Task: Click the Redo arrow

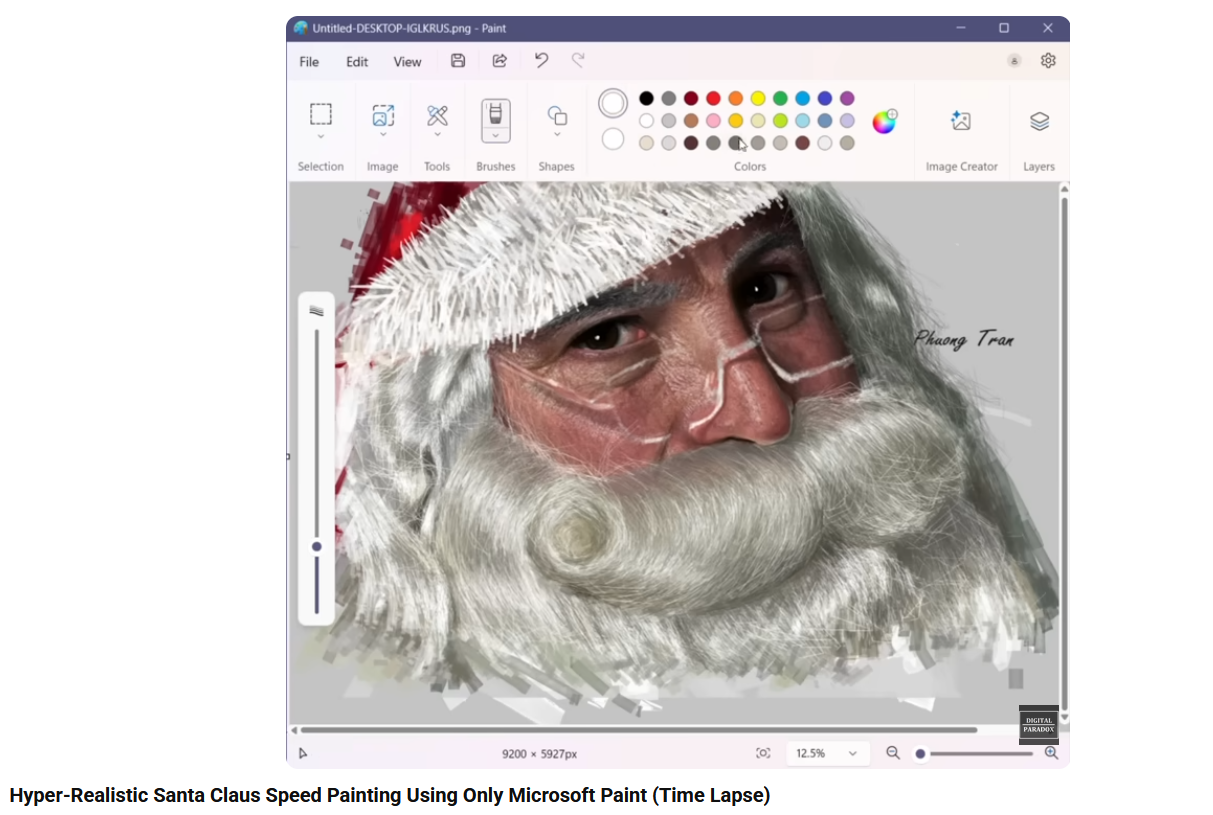Action: point(578,61)
